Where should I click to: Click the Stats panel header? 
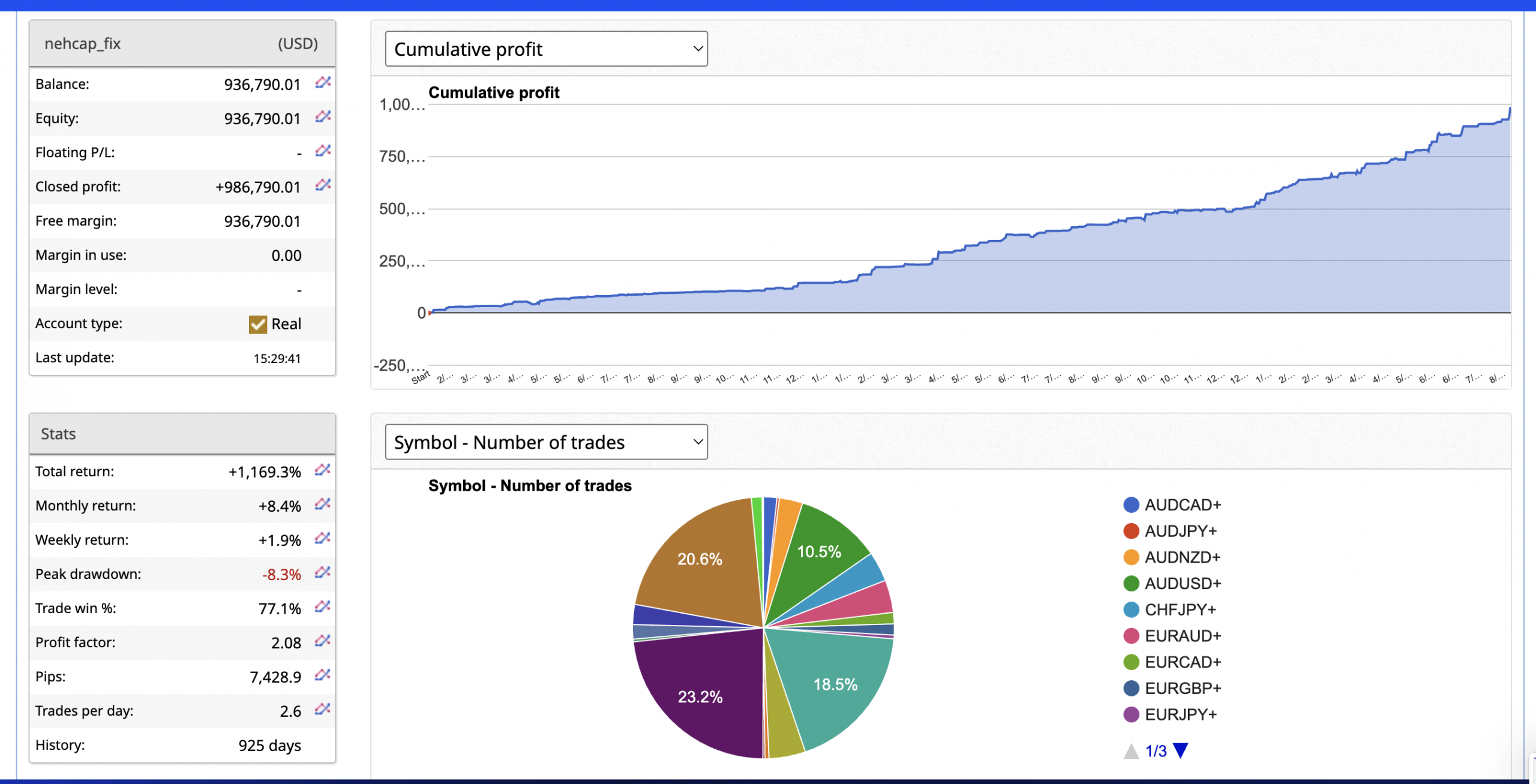pos(182,434)
